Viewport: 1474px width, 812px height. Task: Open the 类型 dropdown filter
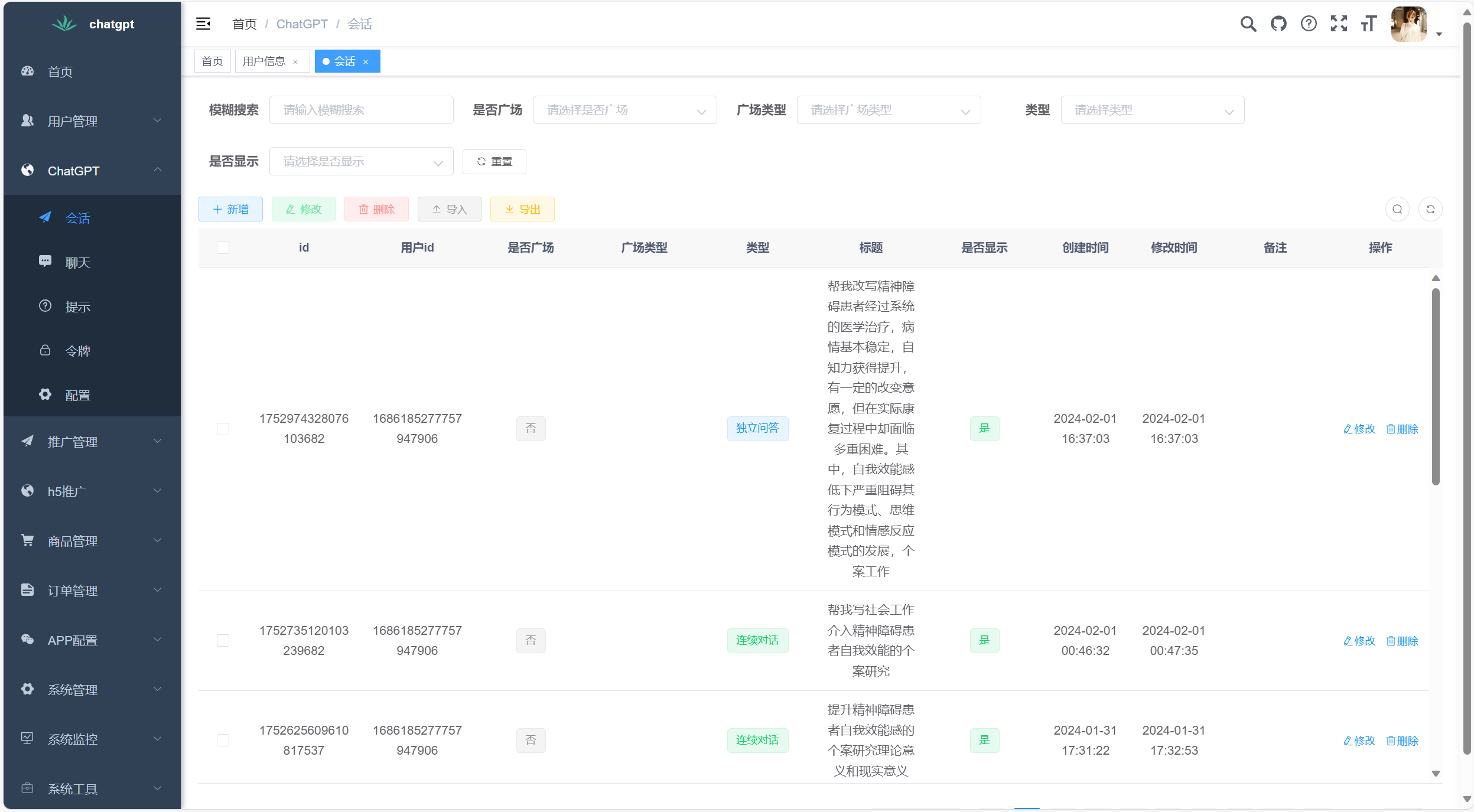point(1153,110)
